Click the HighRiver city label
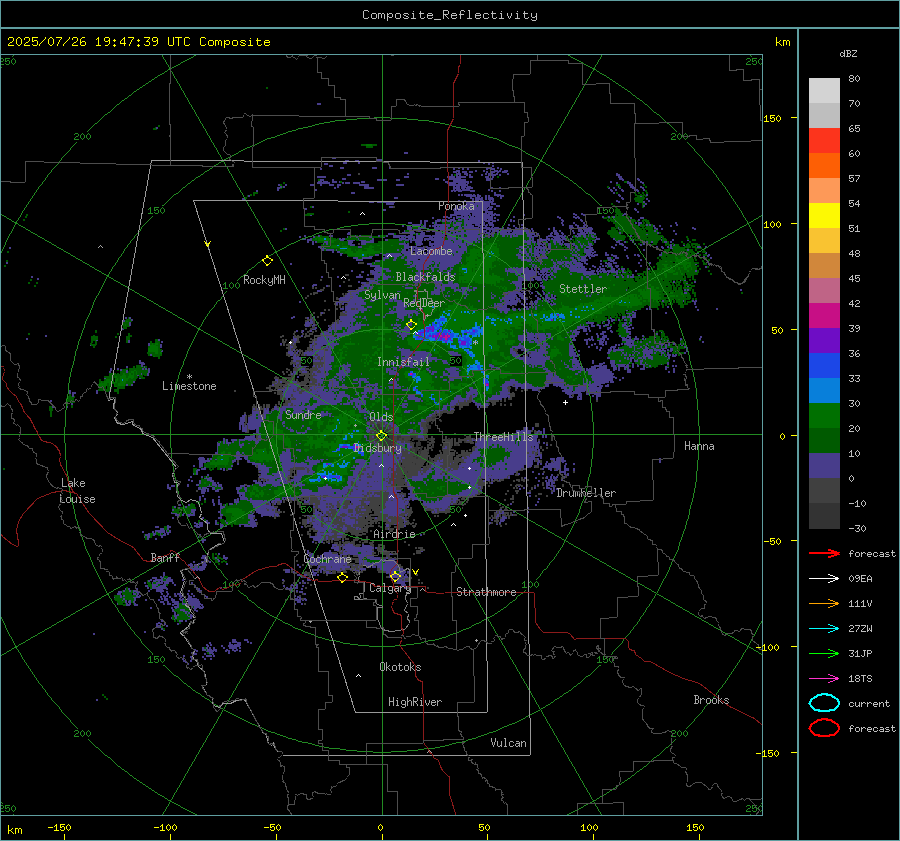 415,702
